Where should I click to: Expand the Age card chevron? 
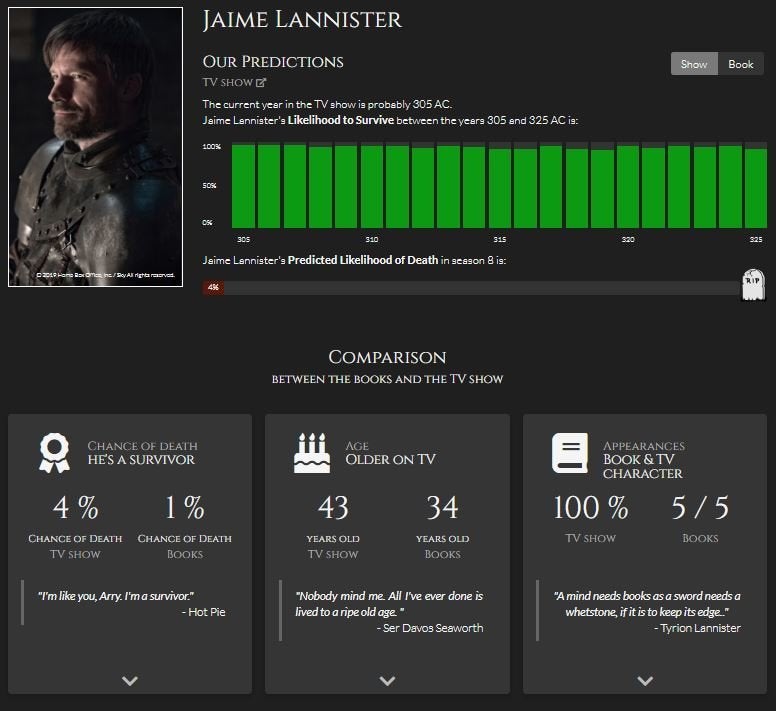click(x=387, y=681)
